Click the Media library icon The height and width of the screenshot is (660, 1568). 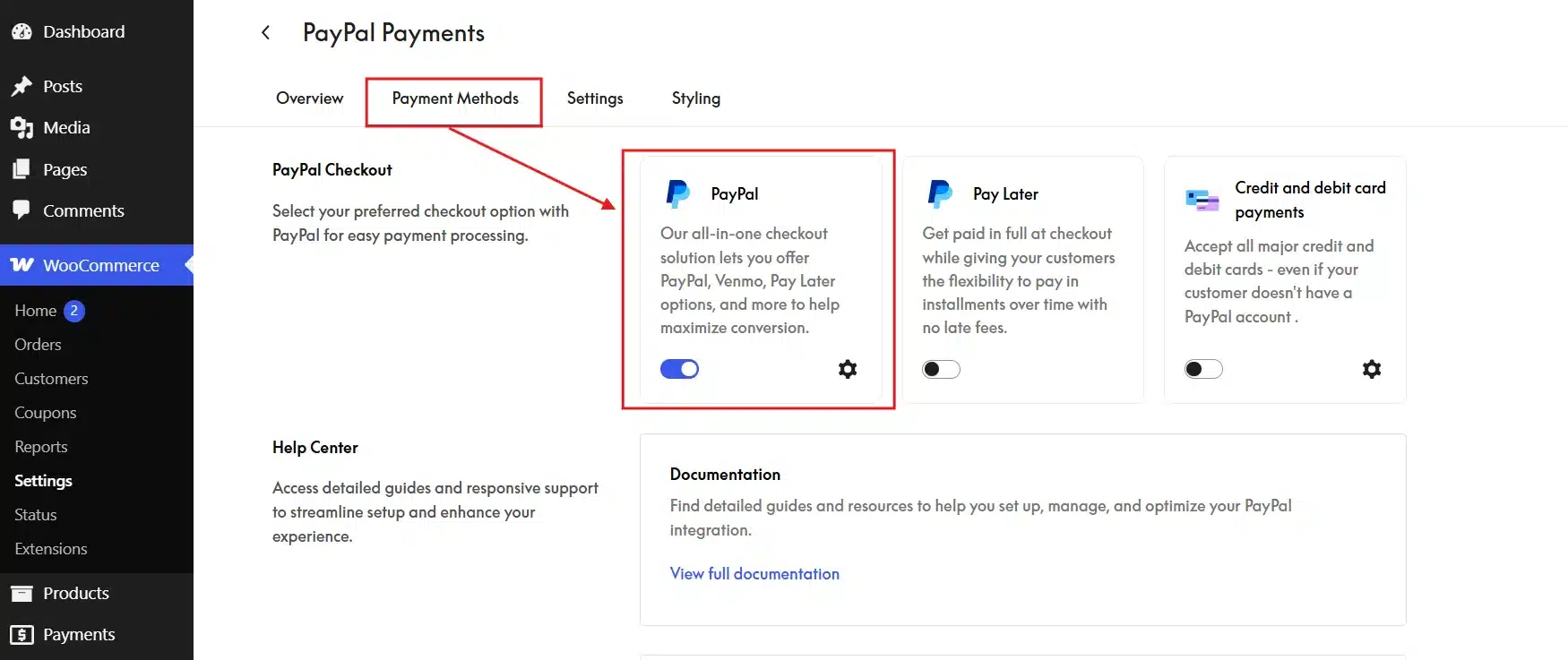tap(22, 128)
